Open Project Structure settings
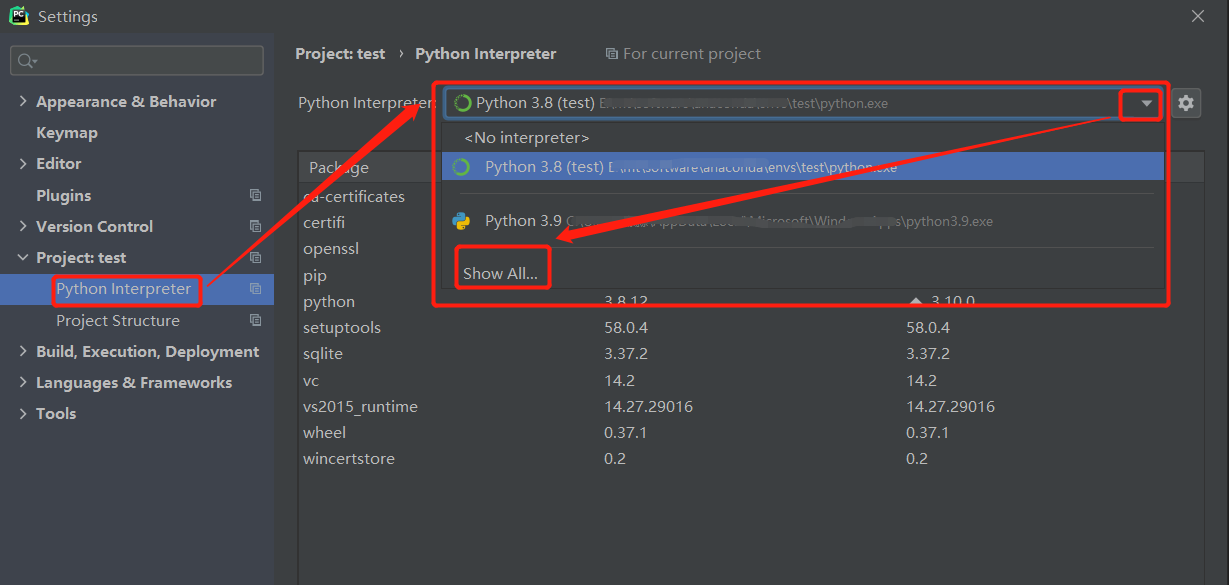The height and width of the screenshot is (585, 1229). [x=118, y=320]
